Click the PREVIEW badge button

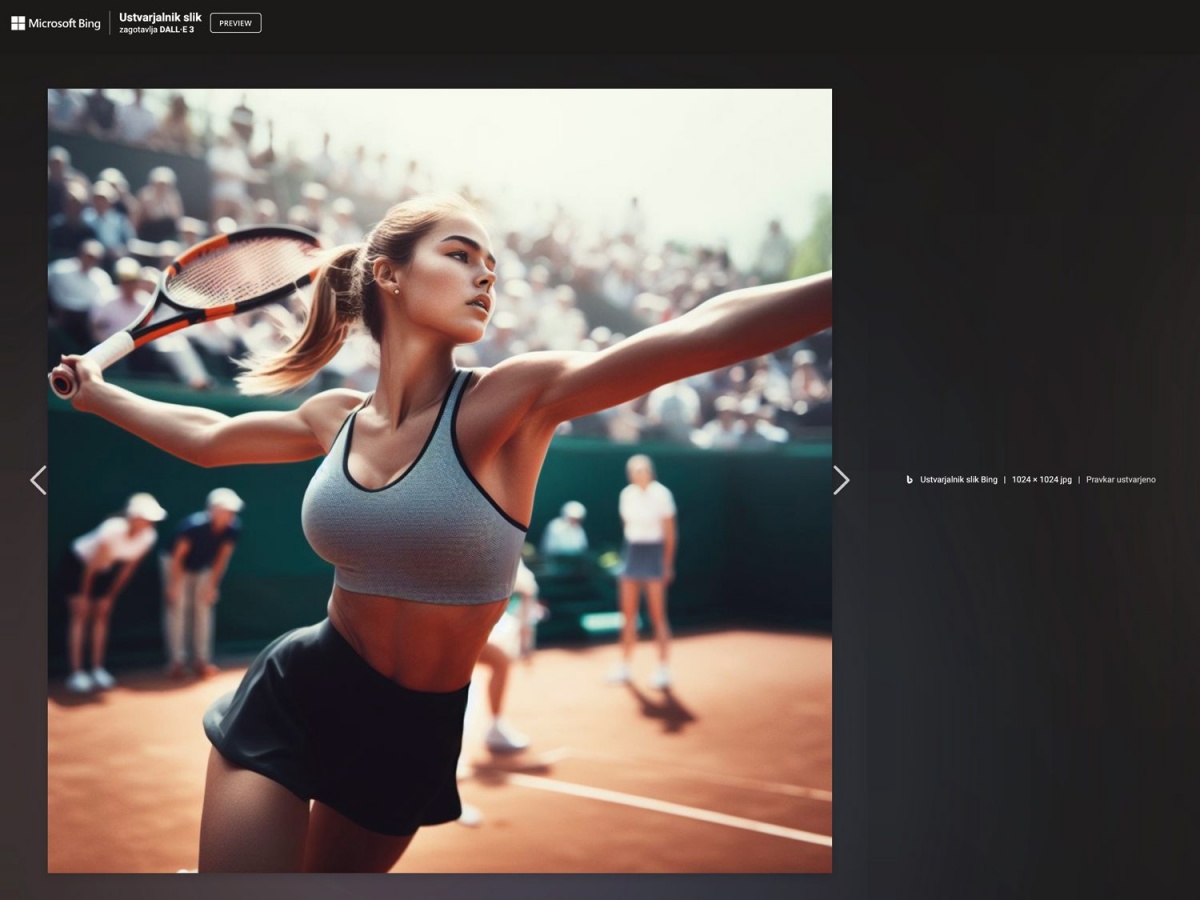pos(236,23)
